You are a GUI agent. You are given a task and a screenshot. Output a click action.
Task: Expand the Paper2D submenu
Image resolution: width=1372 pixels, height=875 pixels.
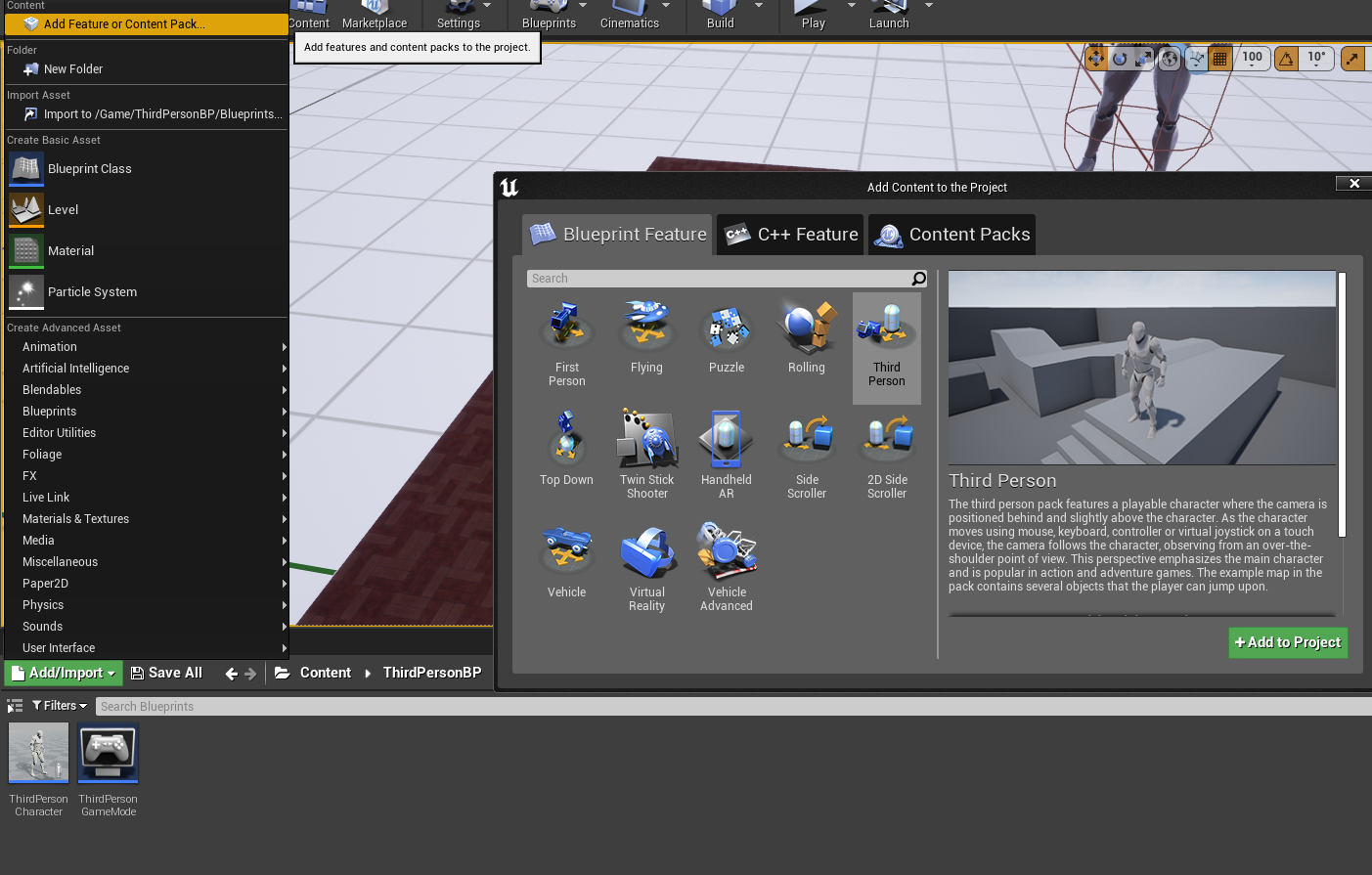coord(147,584)
